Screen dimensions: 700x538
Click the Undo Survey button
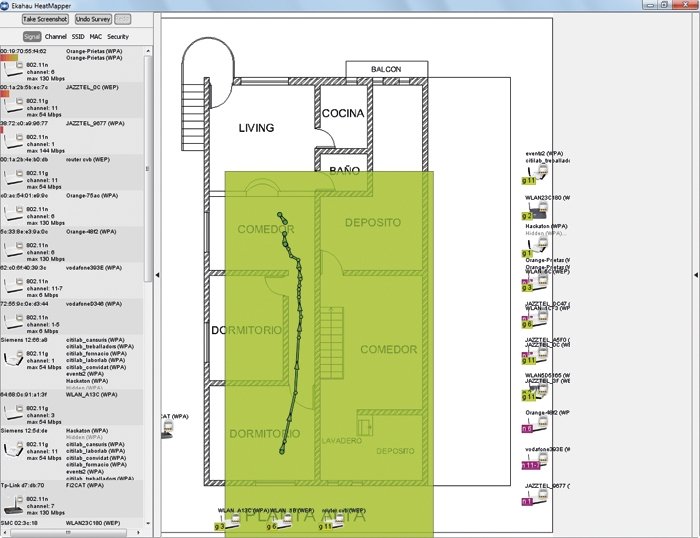(93, 19)
